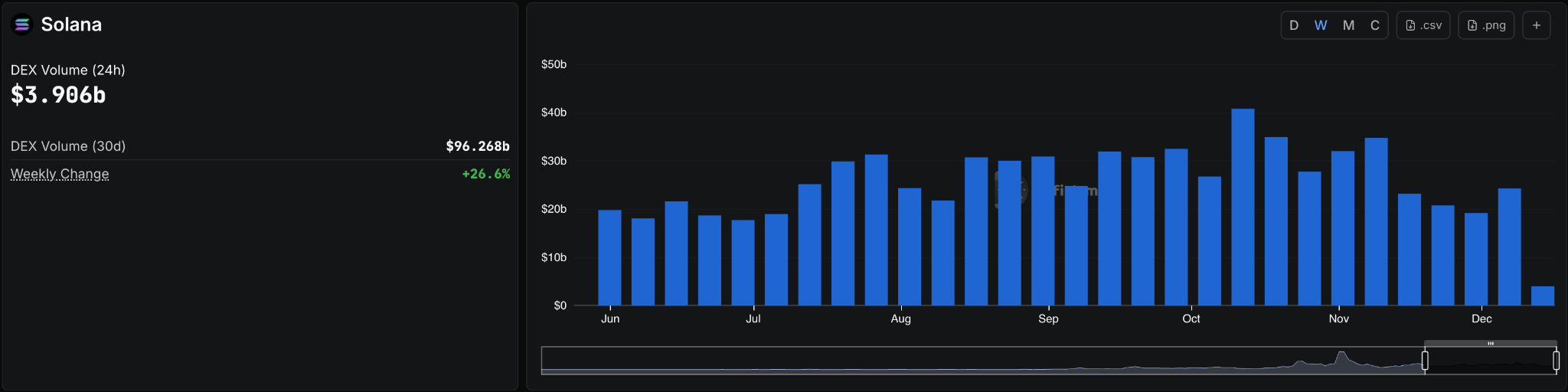Click the Oct x-axis label
The height and width of the screenshot is (392, 1568).
click(x=1191, y=318)
